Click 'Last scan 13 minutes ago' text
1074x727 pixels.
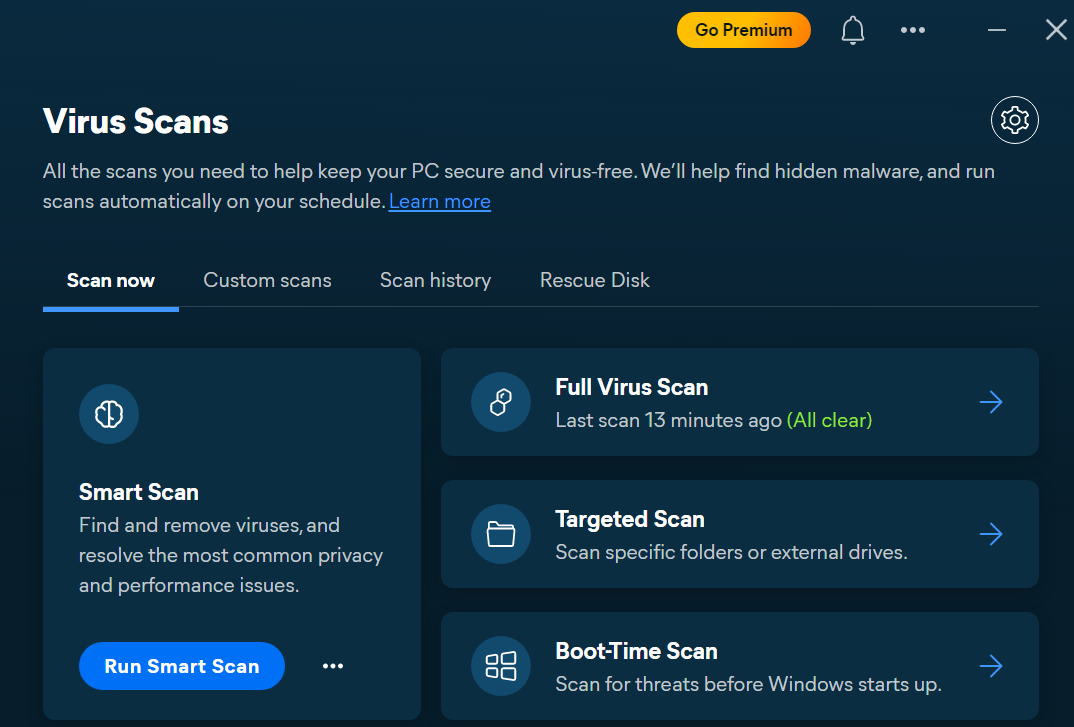pos(669,420)
